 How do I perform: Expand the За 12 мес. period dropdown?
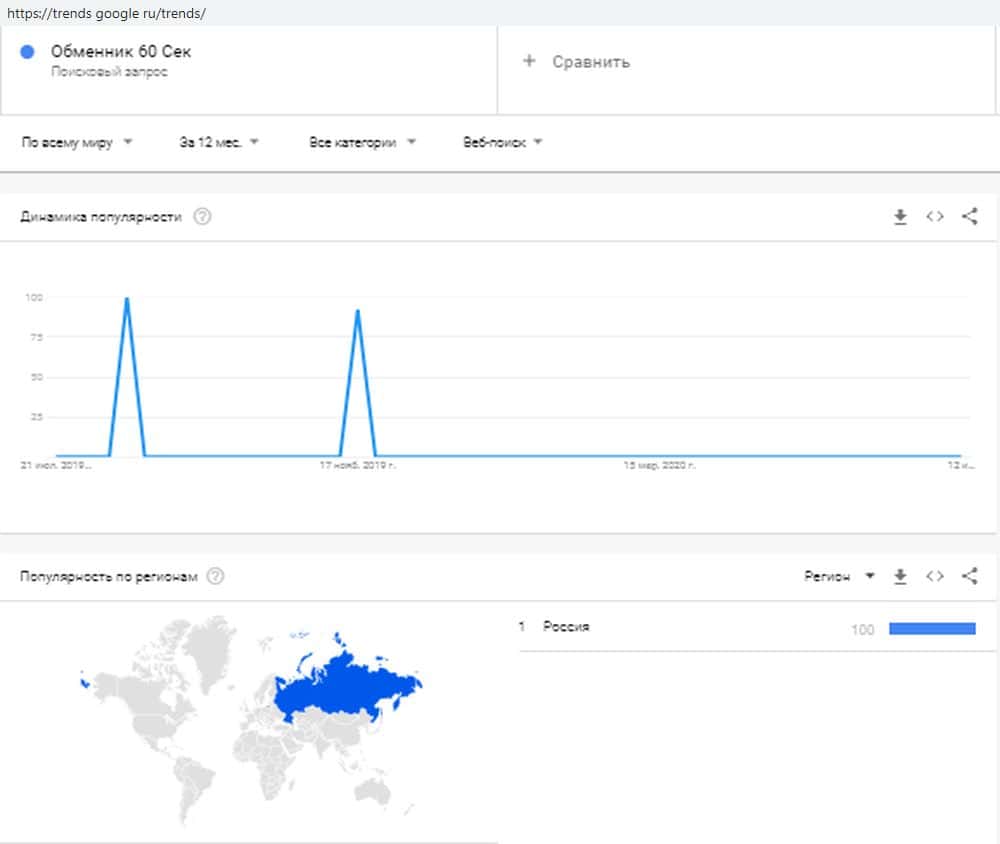pos(219,143)
